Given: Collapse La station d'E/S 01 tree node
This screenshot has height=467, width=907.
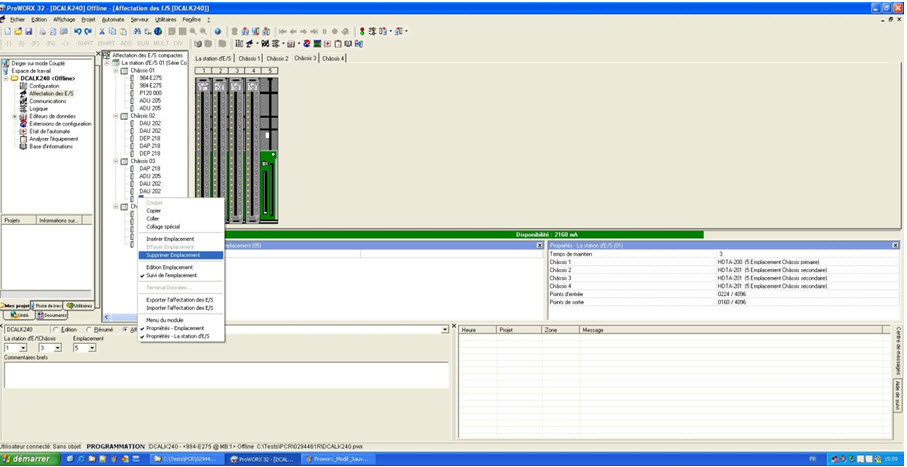Looking at the screenshot, I should [107, 62].
